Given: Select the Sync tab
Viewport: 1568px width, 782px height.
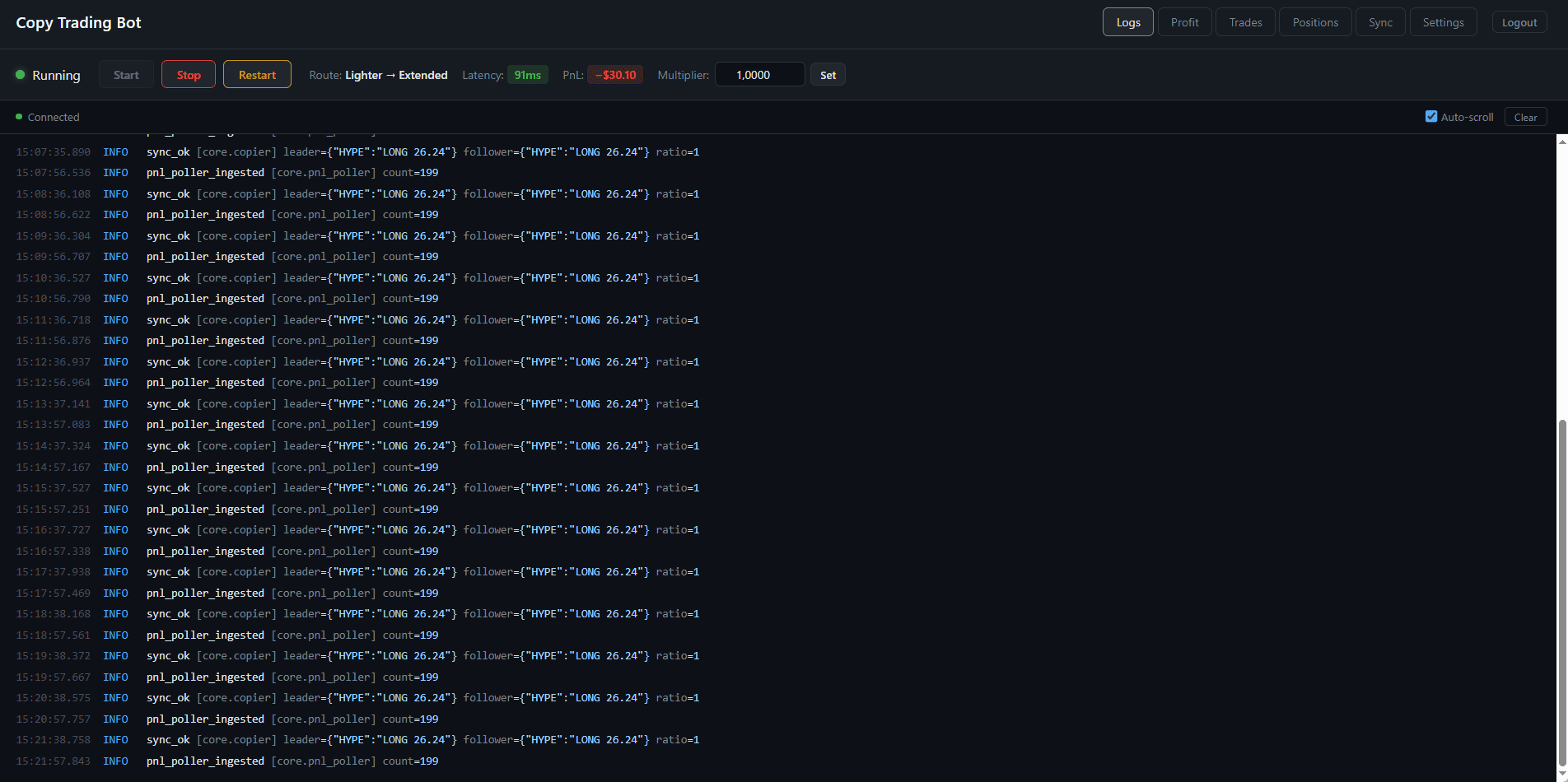Looking at the screenshot, I should tap(1380, 22).
